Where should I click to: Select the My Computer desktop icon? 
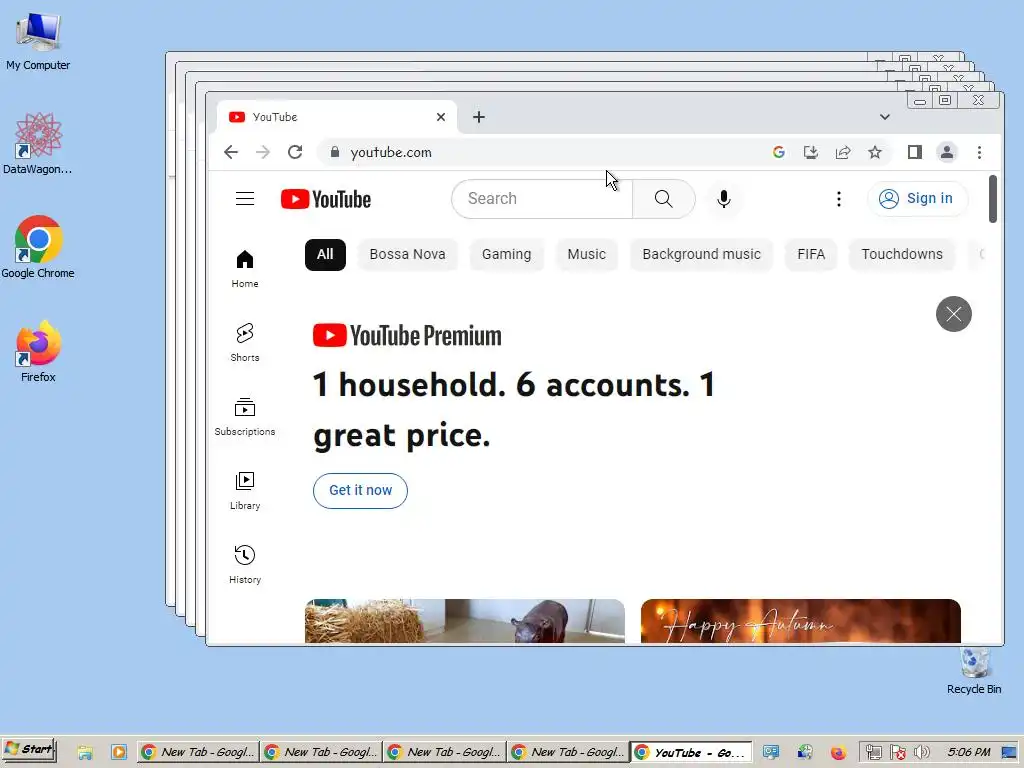pos(38,40)
